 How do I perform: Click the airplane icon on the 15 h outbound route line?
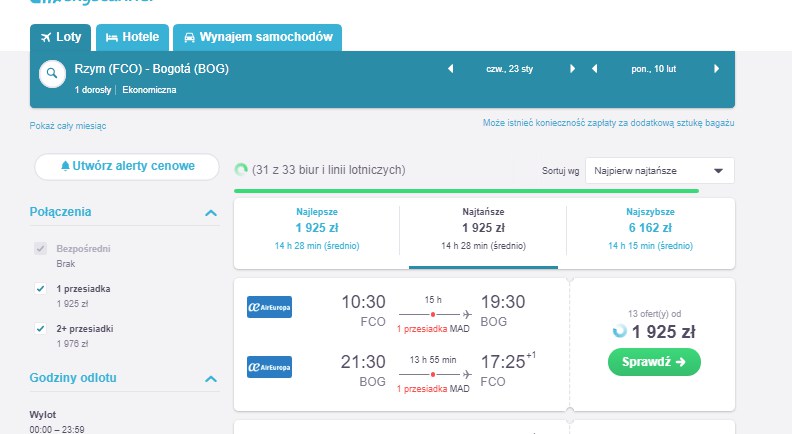point(467,314)
